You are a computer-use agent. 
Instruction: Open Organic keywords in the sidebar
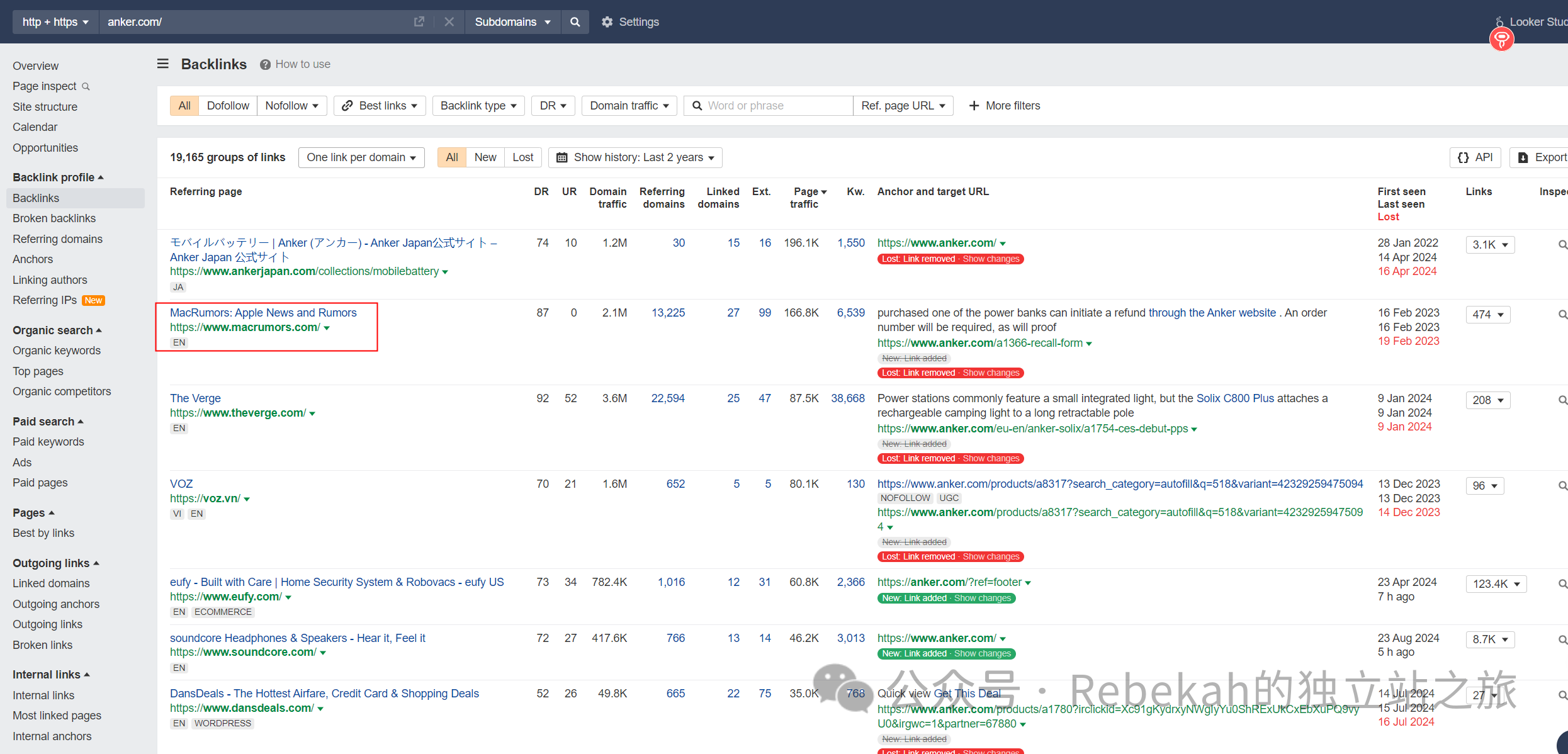(57, 351)
